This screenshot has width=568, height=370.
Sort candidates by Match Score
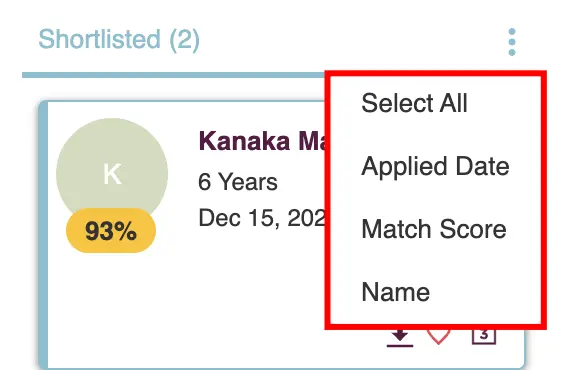point(435,229)
